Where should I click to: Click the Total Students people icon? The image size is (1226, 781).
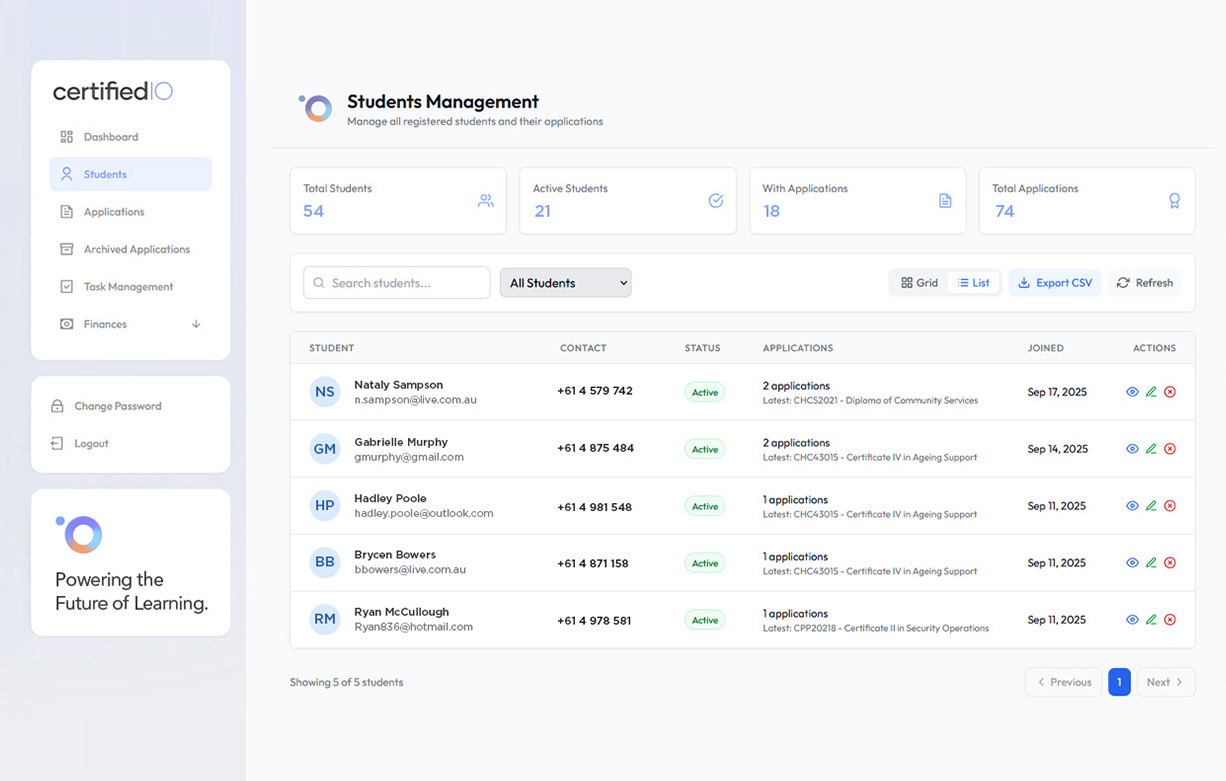coord(486,201)
